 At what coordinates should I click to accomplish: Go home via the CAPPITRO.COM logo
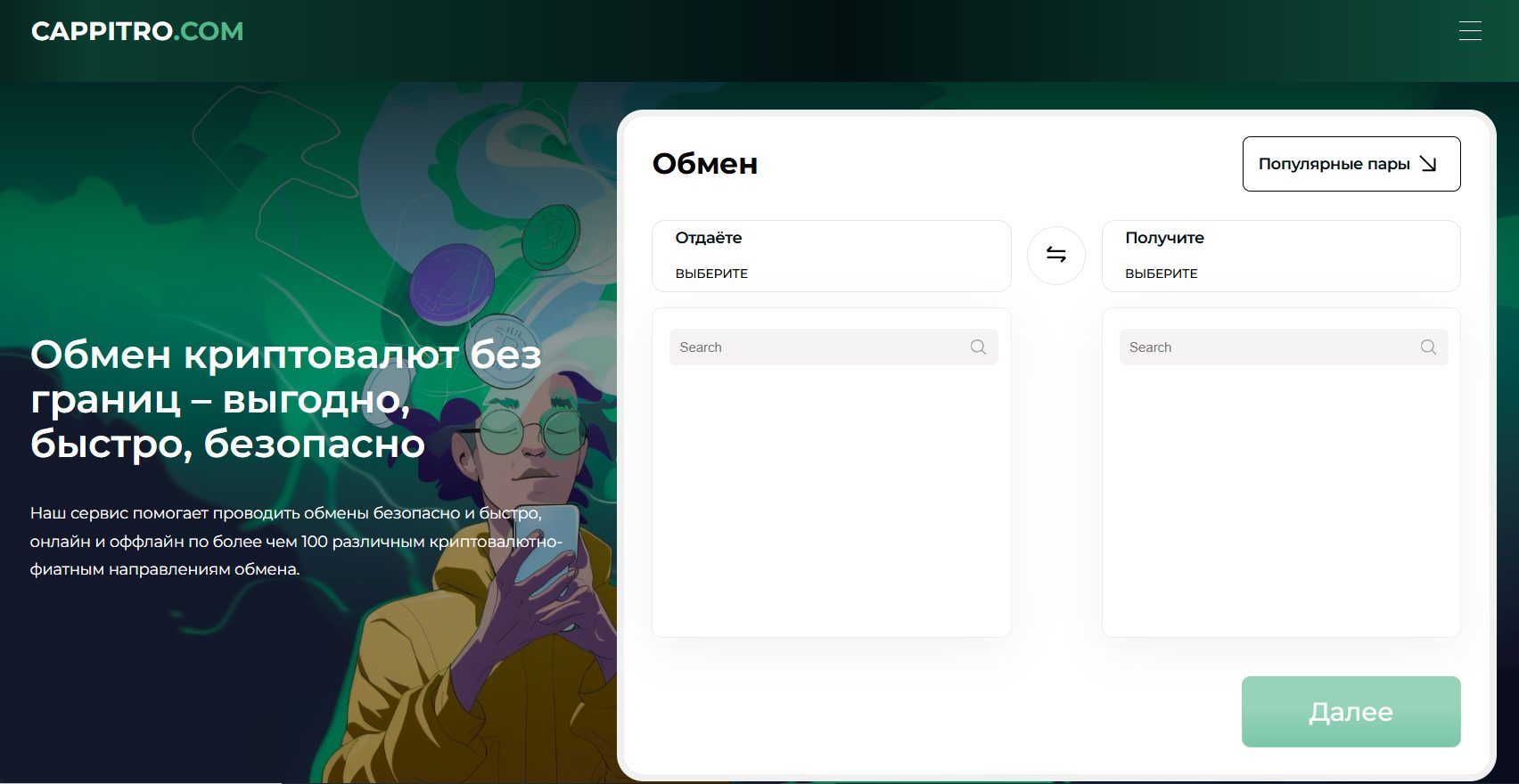(137, 31)
